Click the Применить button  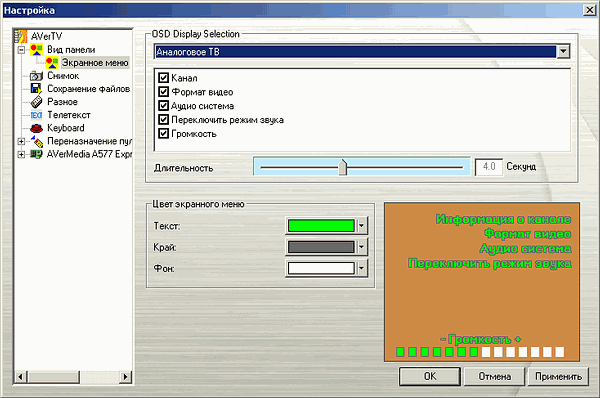tap(558, 377)
